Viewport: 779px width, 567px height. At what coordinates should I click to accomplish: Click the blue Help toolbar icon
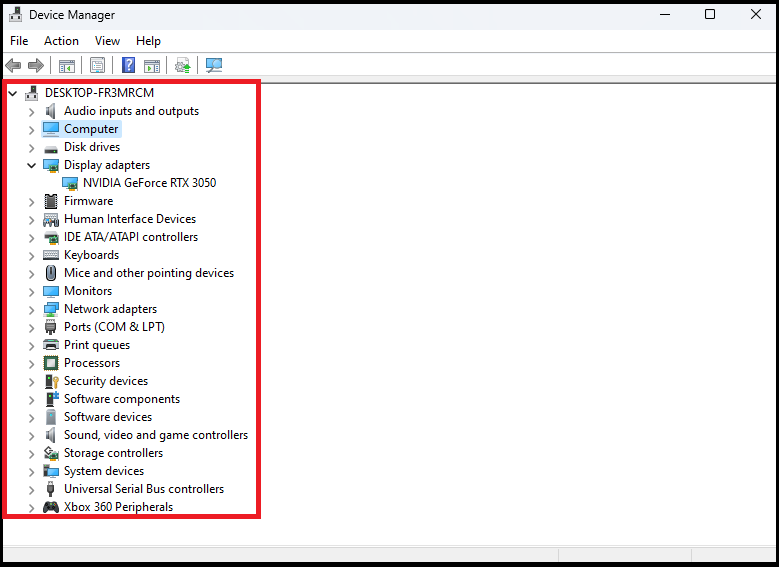tap(128, 65)
